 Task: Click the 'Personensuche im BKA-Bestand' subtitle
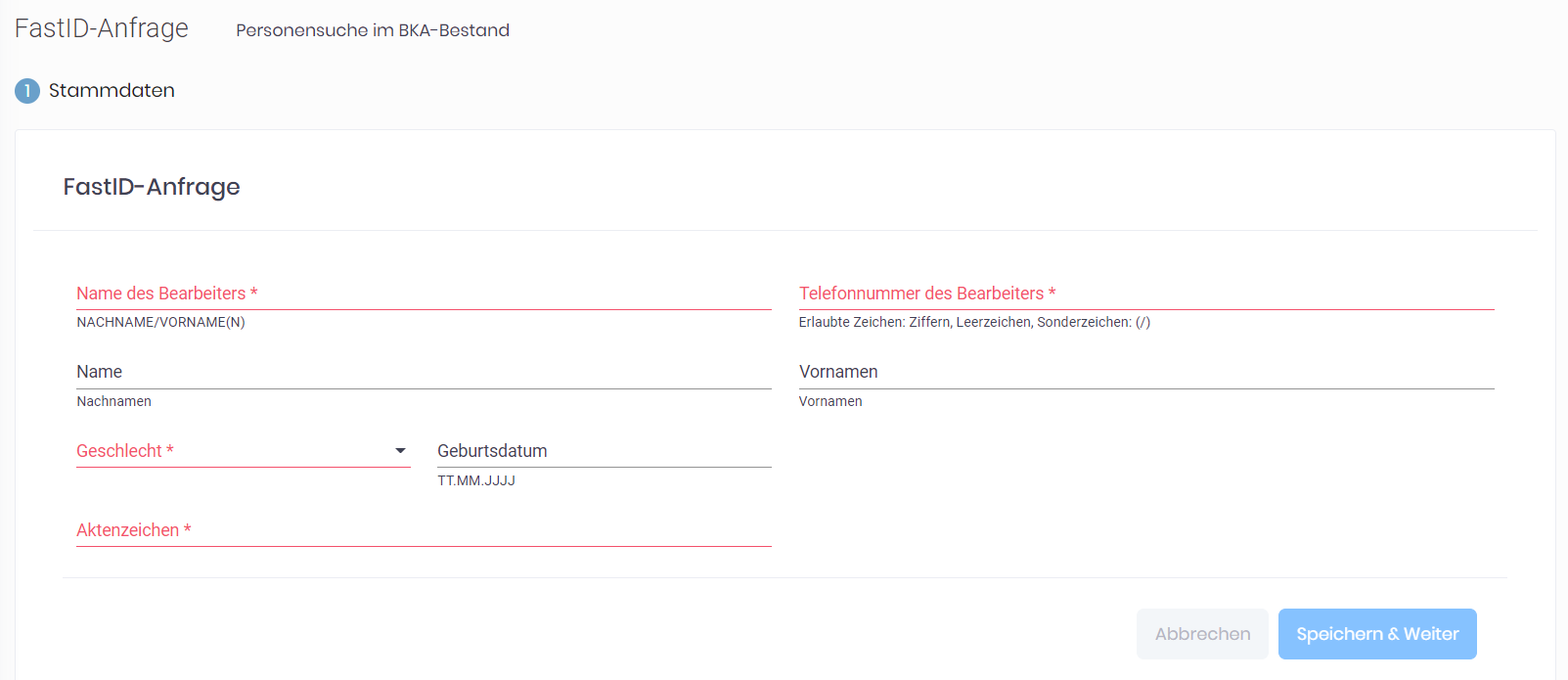[373, 30]
